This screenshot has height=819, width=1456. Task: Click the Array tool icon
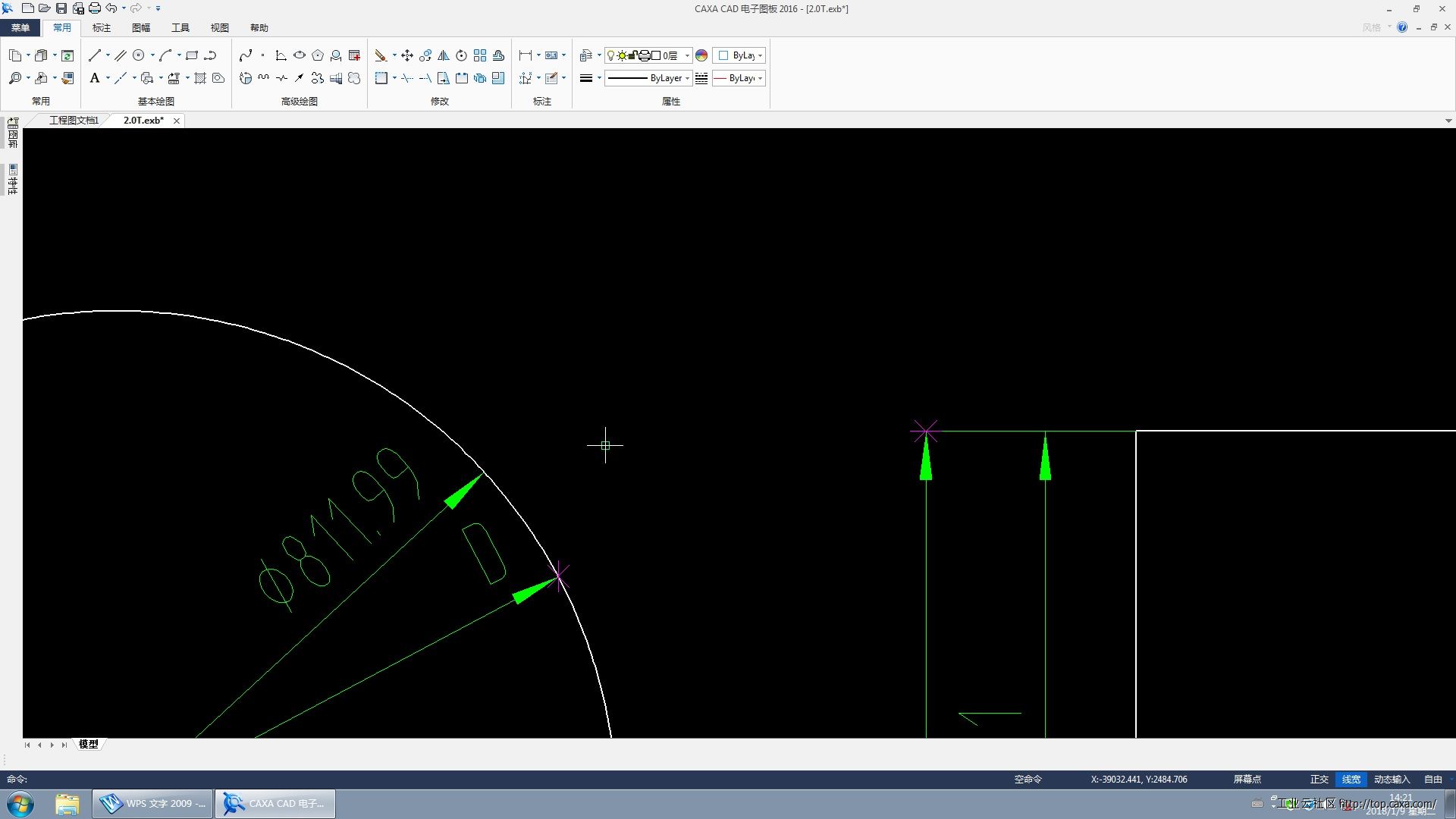[x=480, y=55]
